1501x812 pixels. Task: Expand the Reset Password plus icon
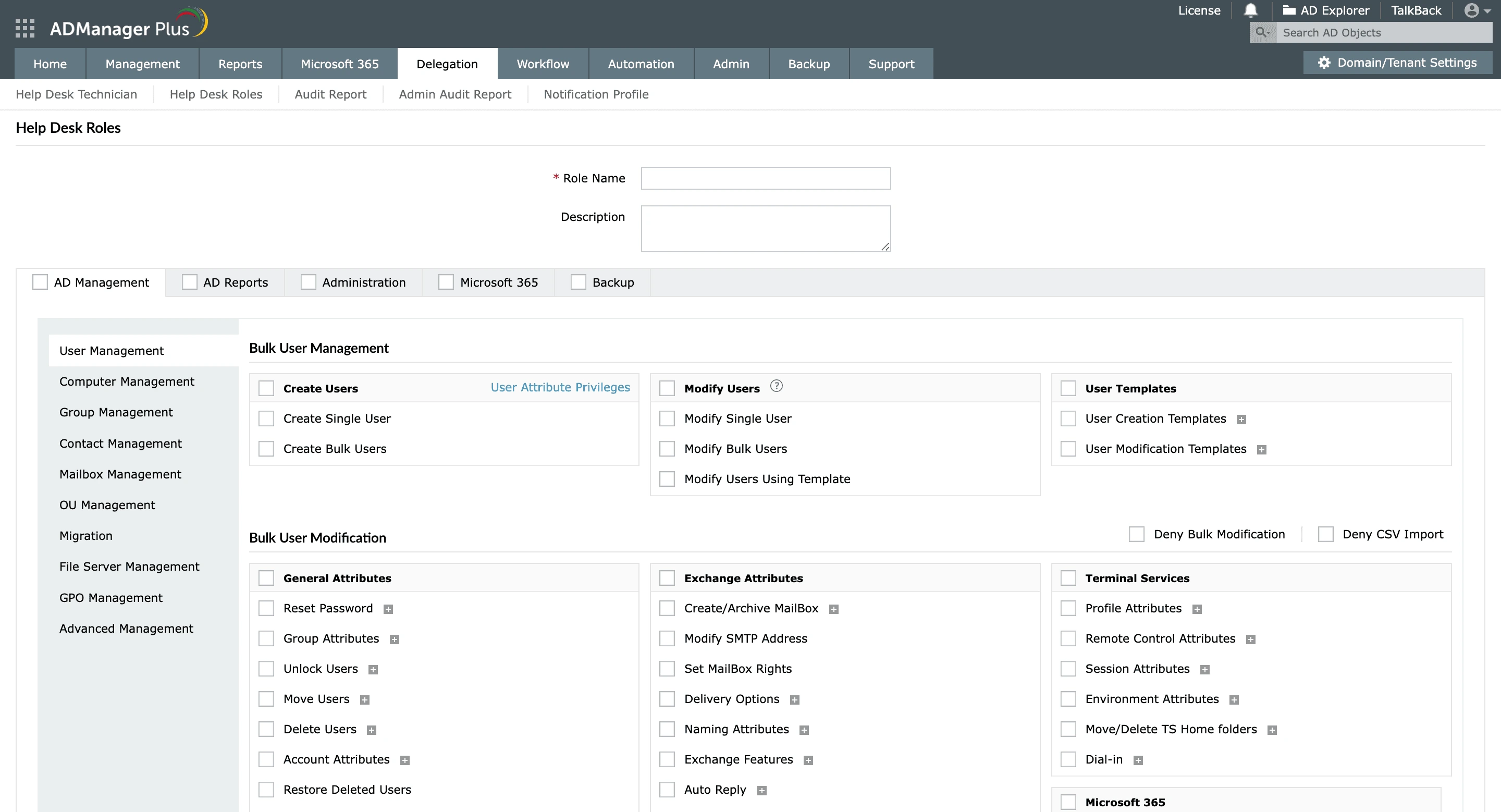(x=388, y=609)
